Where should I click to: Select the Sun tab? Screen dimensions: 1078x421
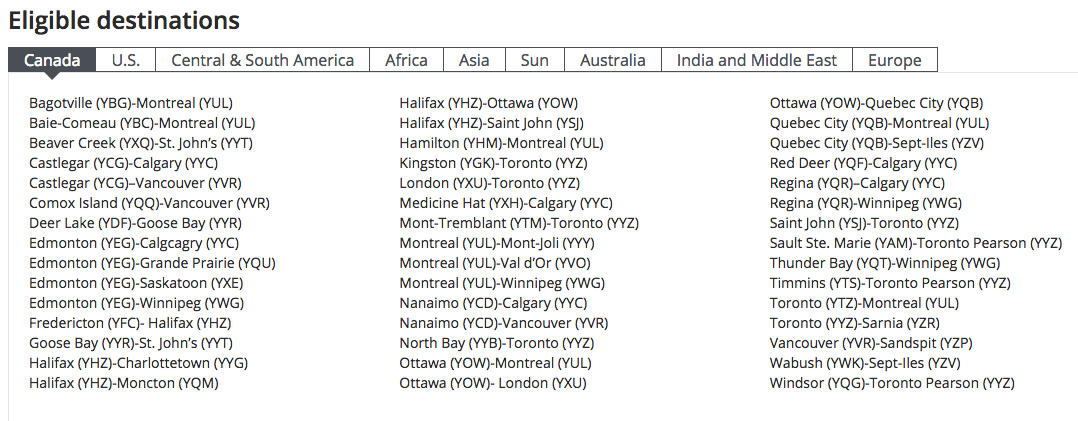(x=534, y=60)
